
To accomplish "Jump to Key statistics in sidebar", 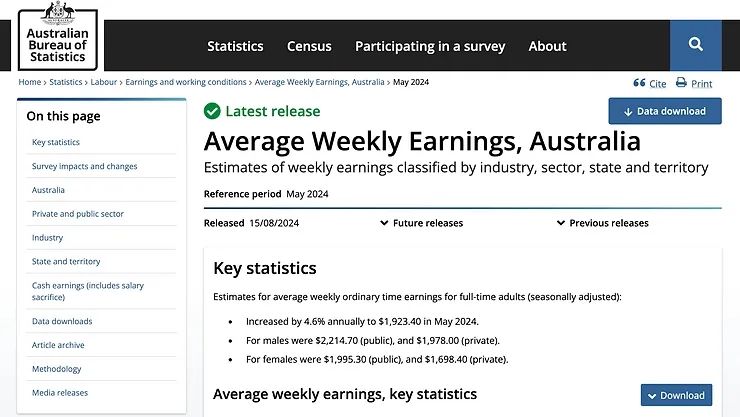I will coord(55,143).
